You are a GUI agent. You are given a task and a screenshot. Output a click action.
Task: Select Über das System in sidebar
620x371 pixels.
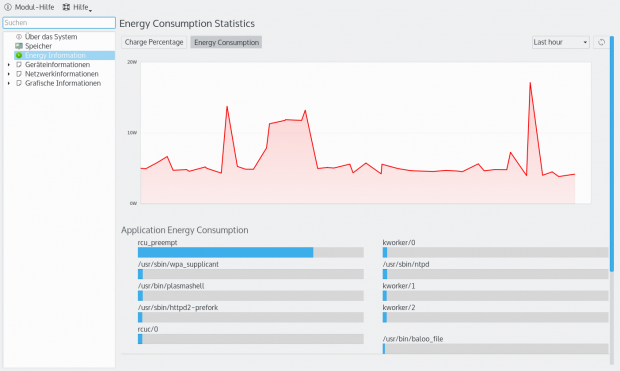click(x=51, y=37)
